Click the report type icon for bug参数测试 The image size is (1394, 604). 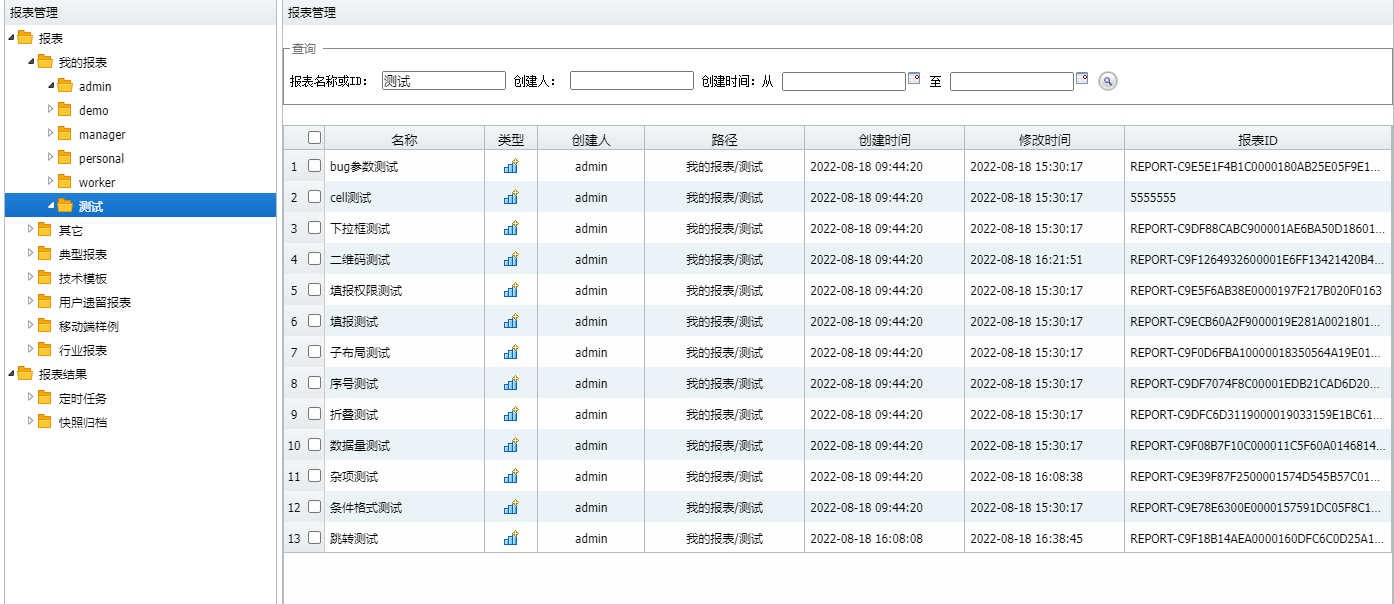point(511,166)
